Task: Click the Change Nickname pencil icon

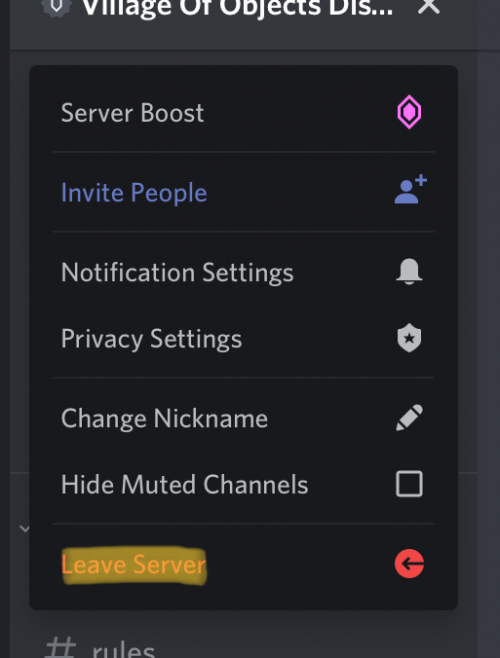Action: (409, 418)
